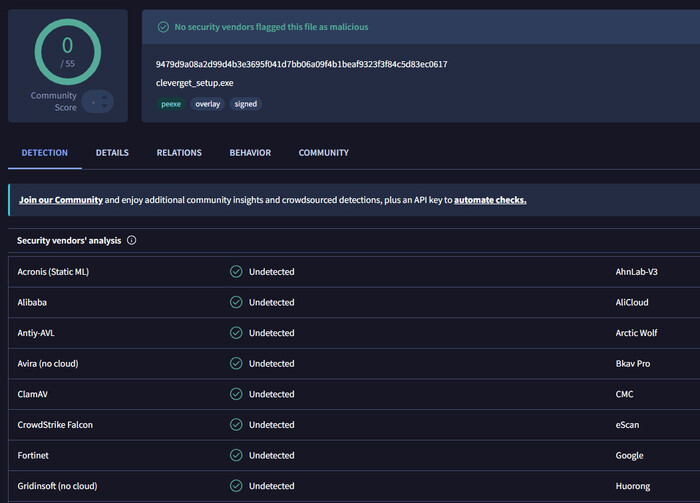Click the Fortinet vendor name
700x503 pixels.
[33, 455]
